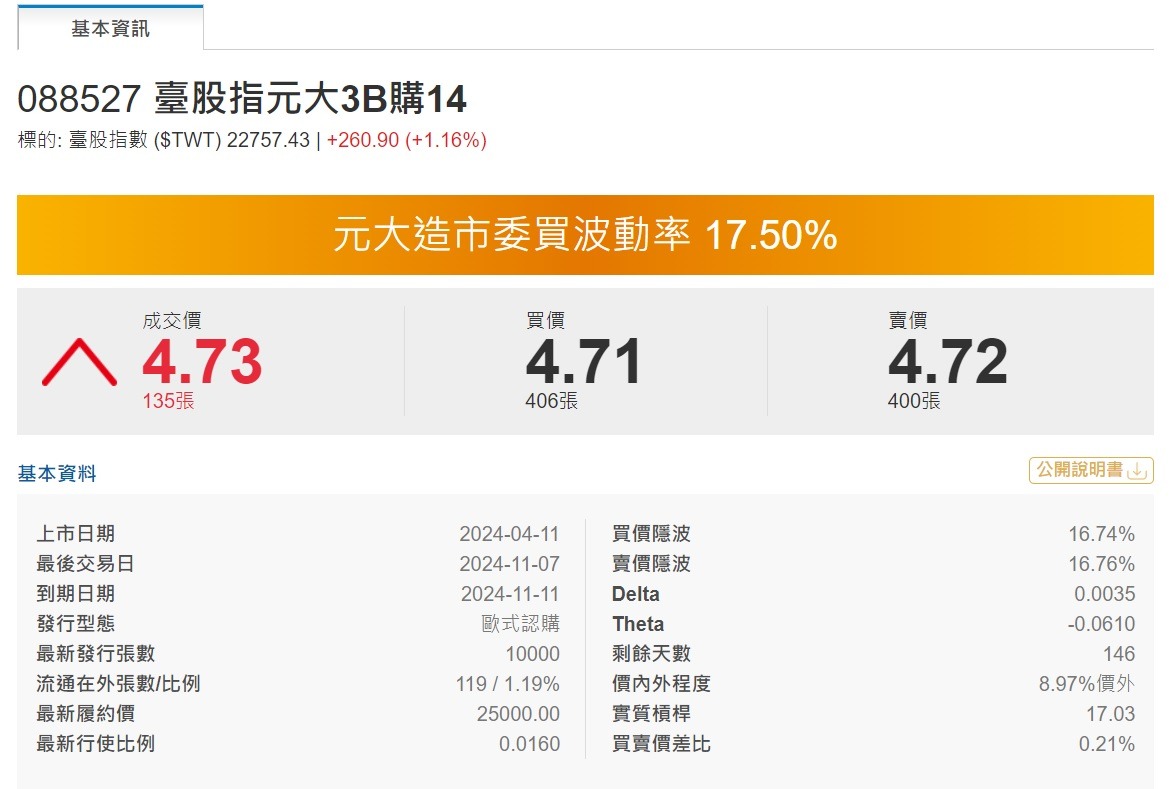The image size is (1169, 789).
Task: Click the 買賣價差比 value 0.21%
Action: tap(1106, 744)
